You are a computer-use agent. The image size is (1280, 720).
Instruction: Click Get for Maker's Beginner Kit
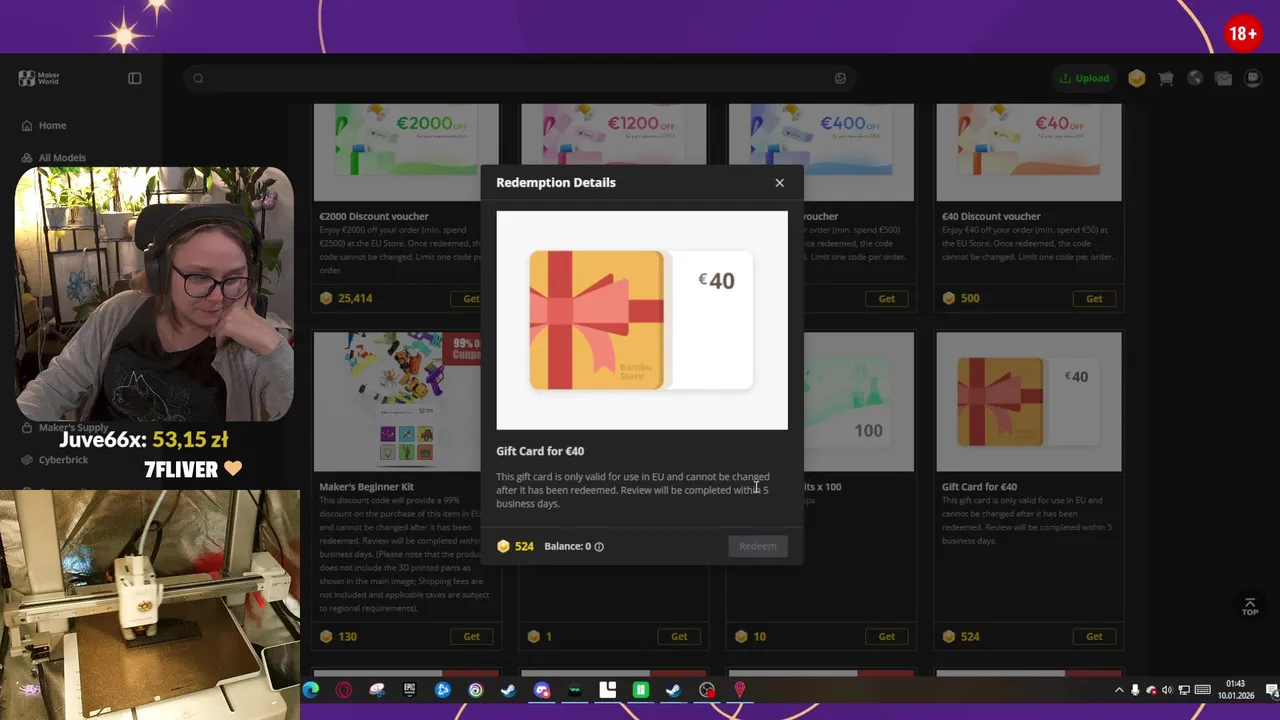[471, 637]
